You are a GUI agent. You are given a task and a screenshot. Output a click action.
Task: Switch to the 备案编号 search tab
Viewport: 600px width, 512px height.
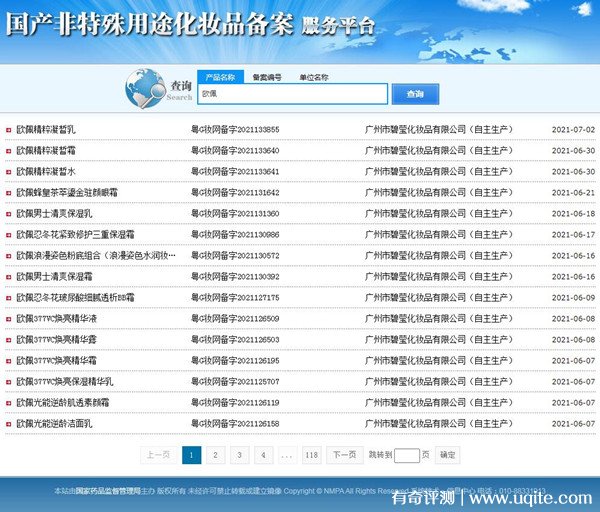point(267,77)
